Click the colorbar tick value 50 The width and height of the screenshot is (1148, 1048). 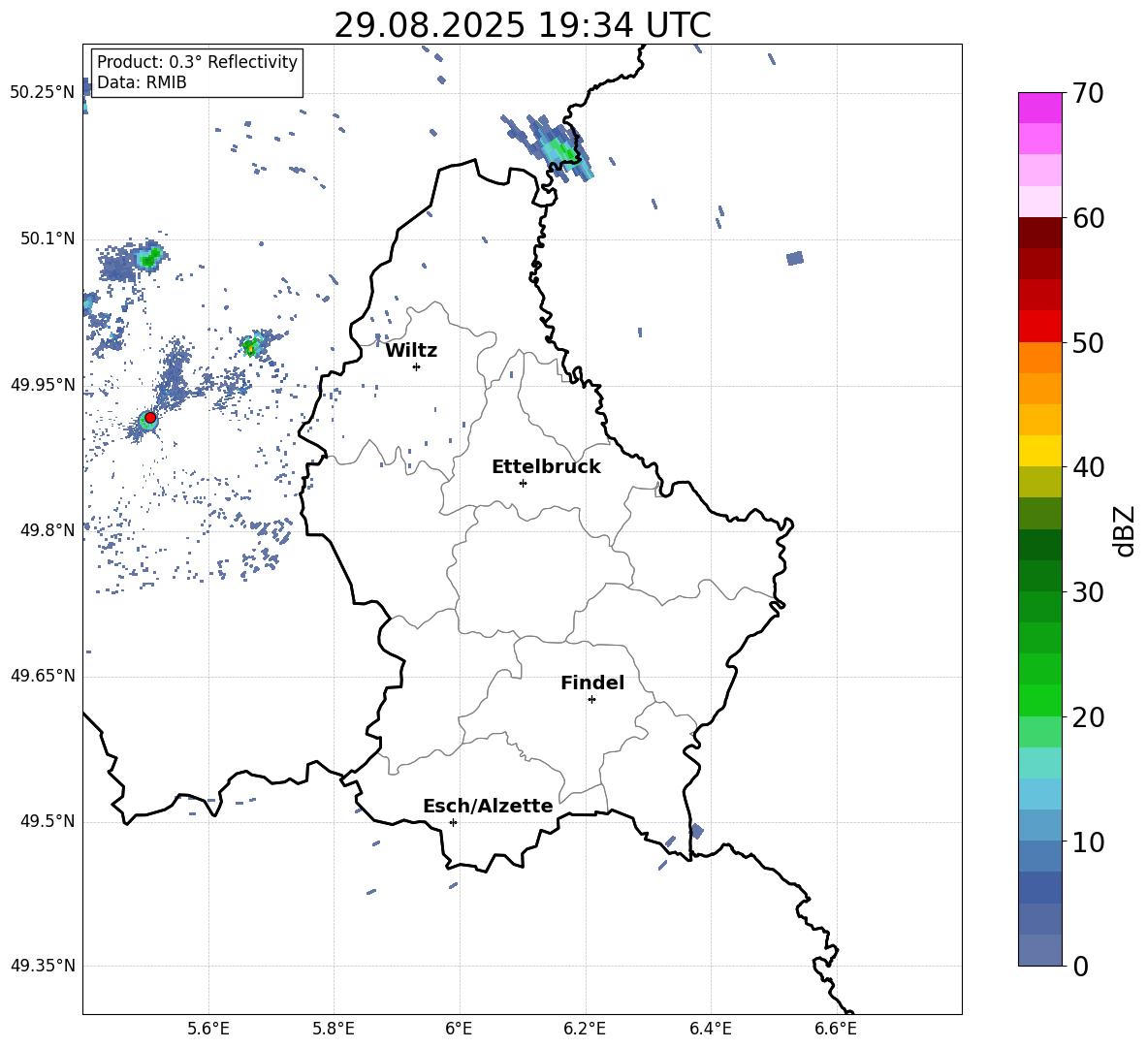[x=1089, y=342]
